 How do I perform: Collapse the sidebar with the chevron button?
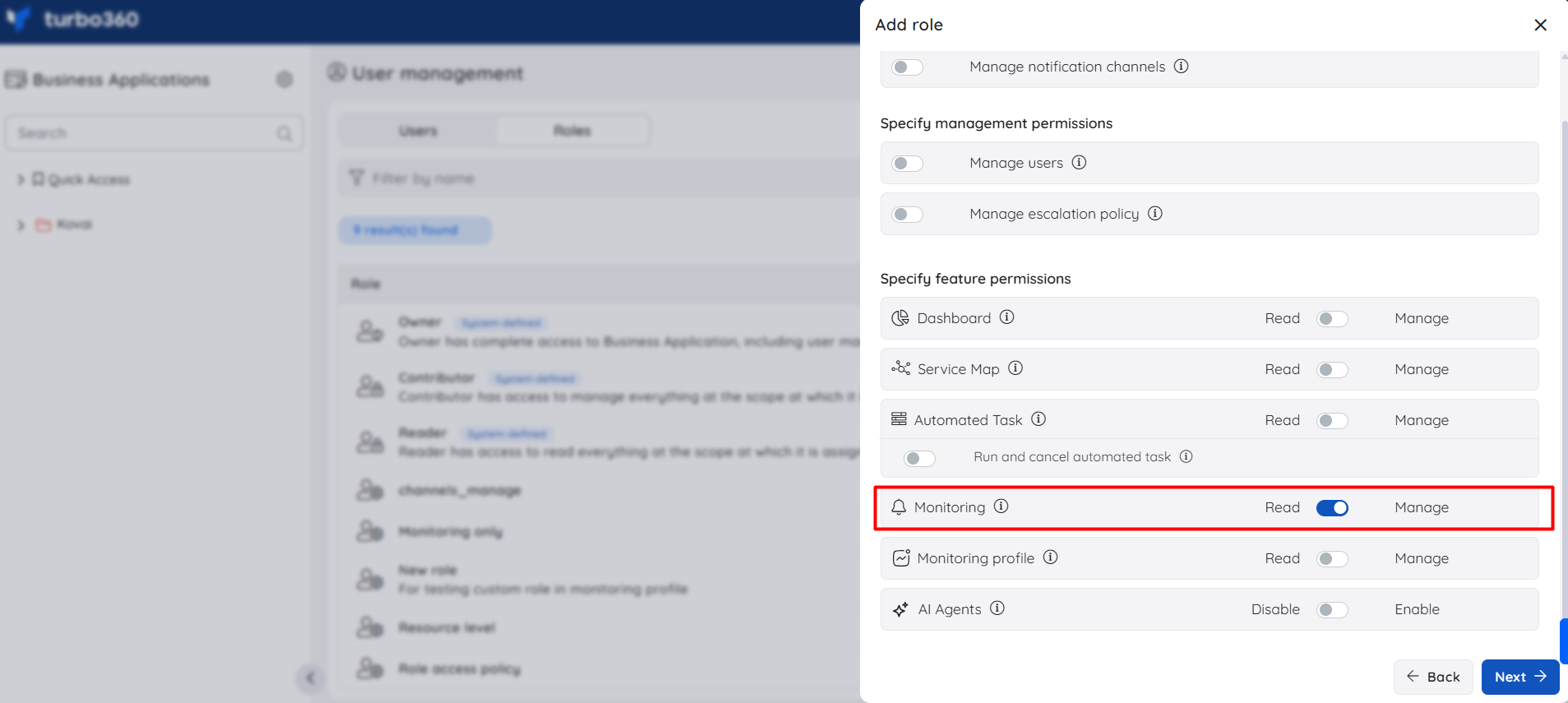(309, 678)
